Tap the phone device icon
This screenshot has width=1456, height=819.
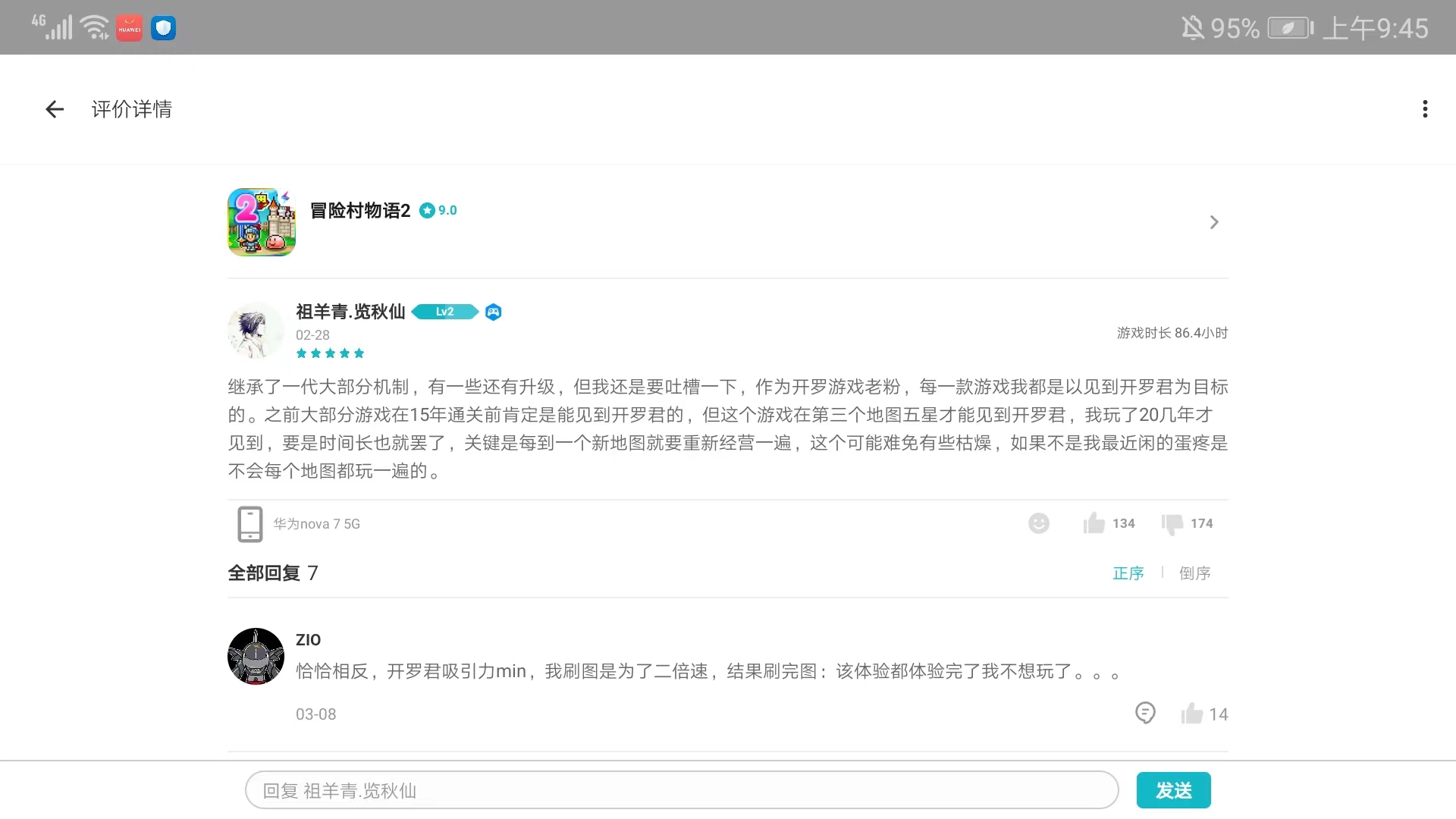[x=249, y=524]
